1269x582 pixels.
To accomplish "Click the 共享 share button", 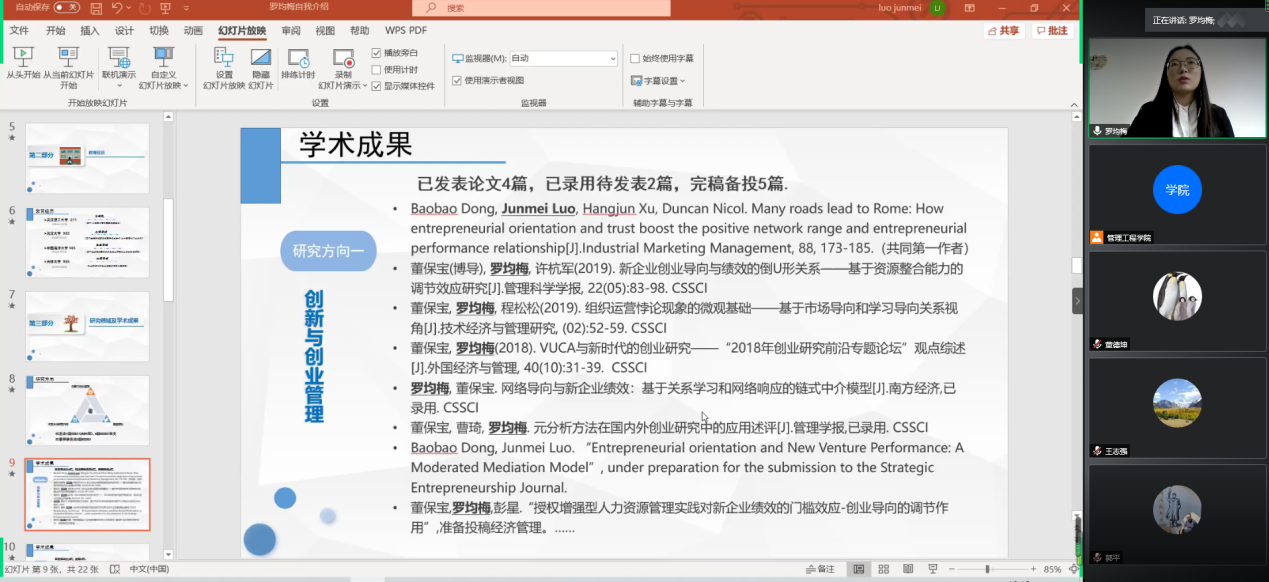I will [x=1003, y=31].
